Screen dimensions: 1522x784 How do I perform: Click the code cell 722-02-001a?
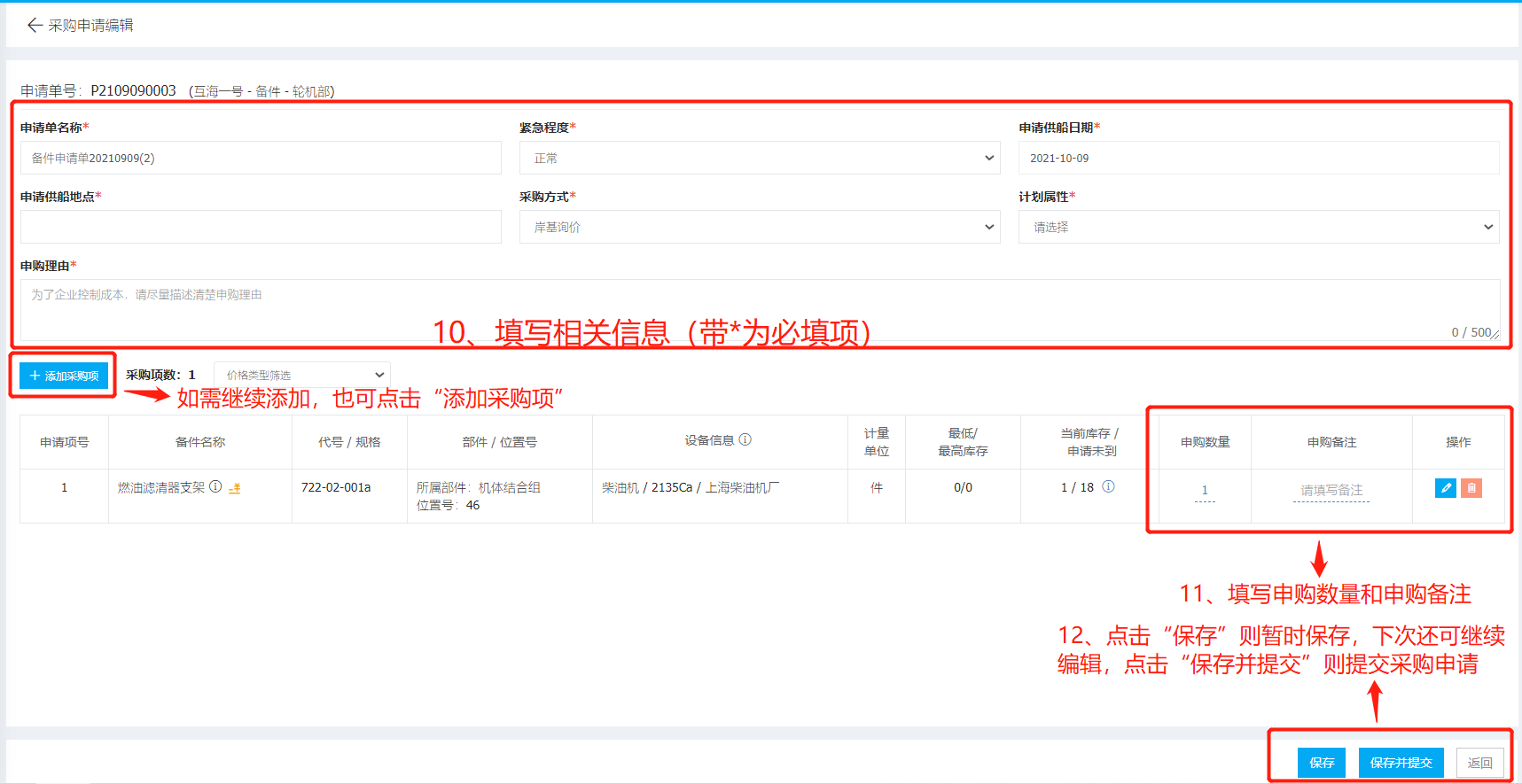[x=336, y=487]
